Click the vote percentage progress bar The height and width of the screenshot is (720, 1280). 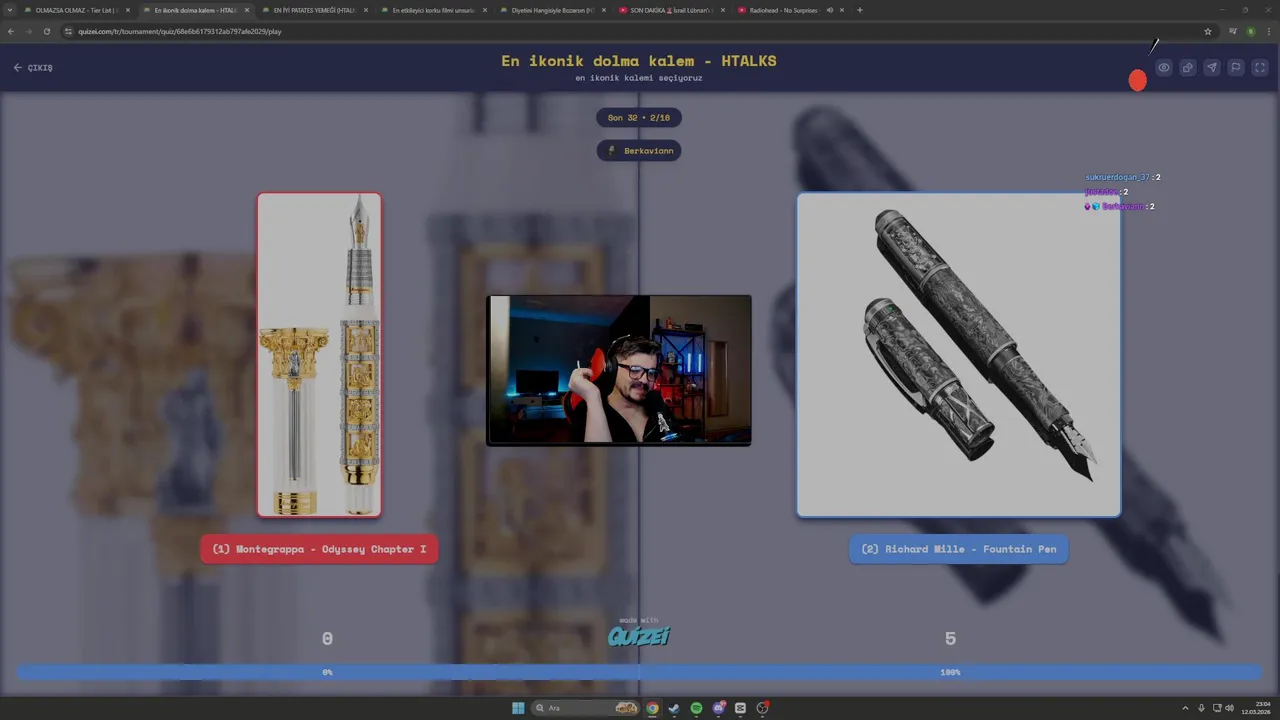pyautogui.click(x=639, y=672)
